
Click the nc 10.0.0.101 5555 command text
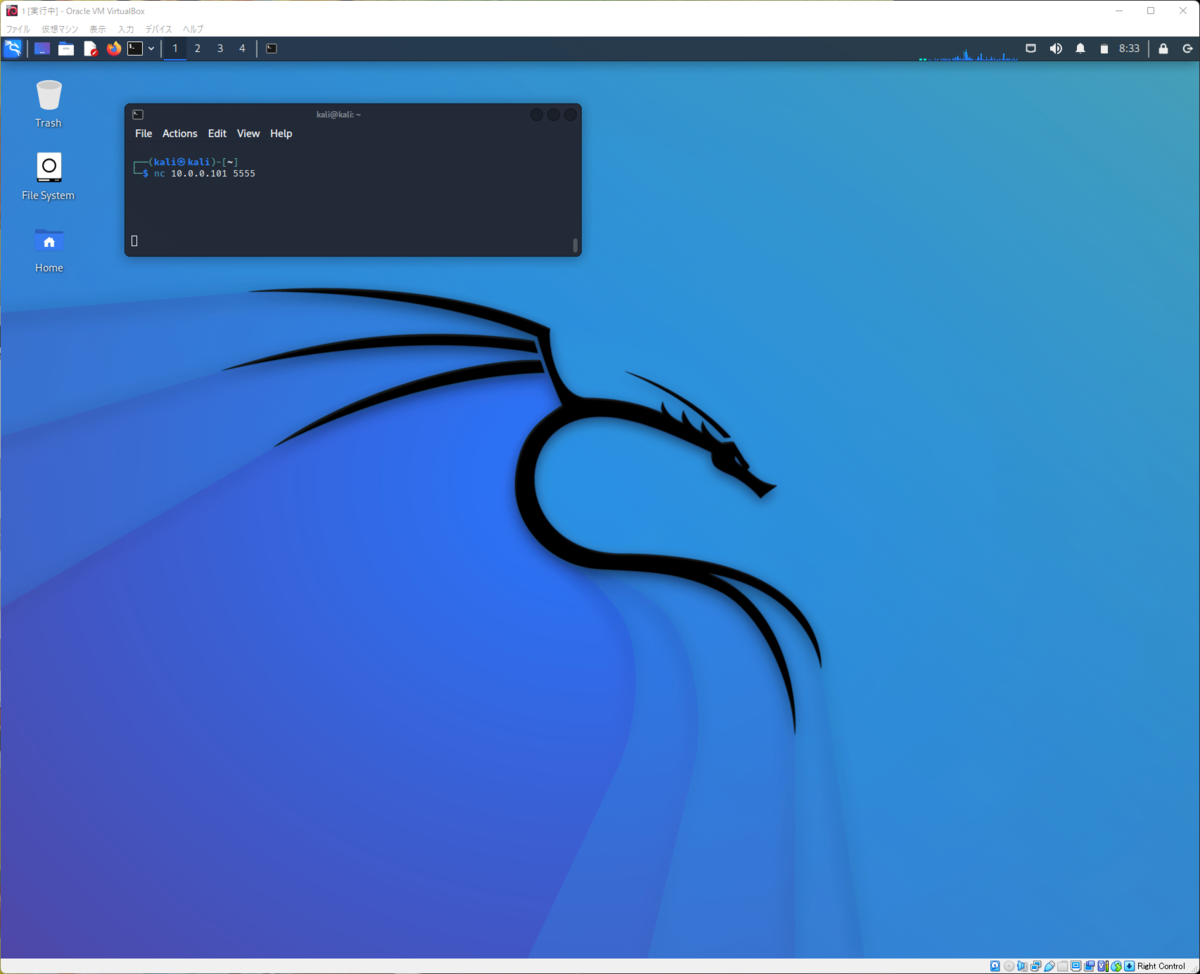[205, 174]
